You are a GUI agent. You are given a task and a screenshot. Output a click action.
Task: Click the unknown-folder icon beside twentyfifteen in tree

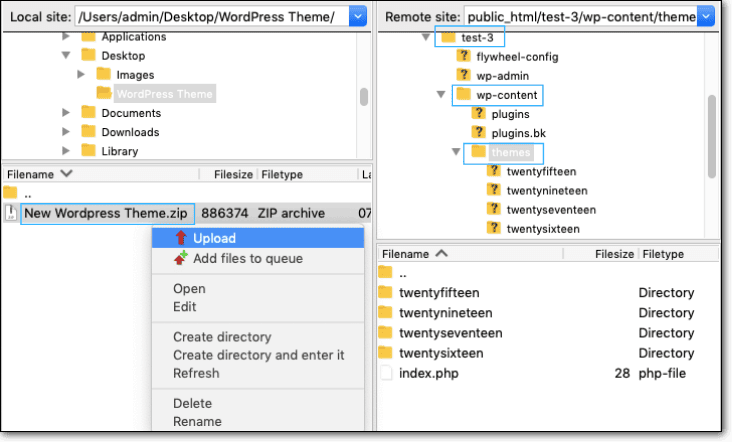[493, 171]
